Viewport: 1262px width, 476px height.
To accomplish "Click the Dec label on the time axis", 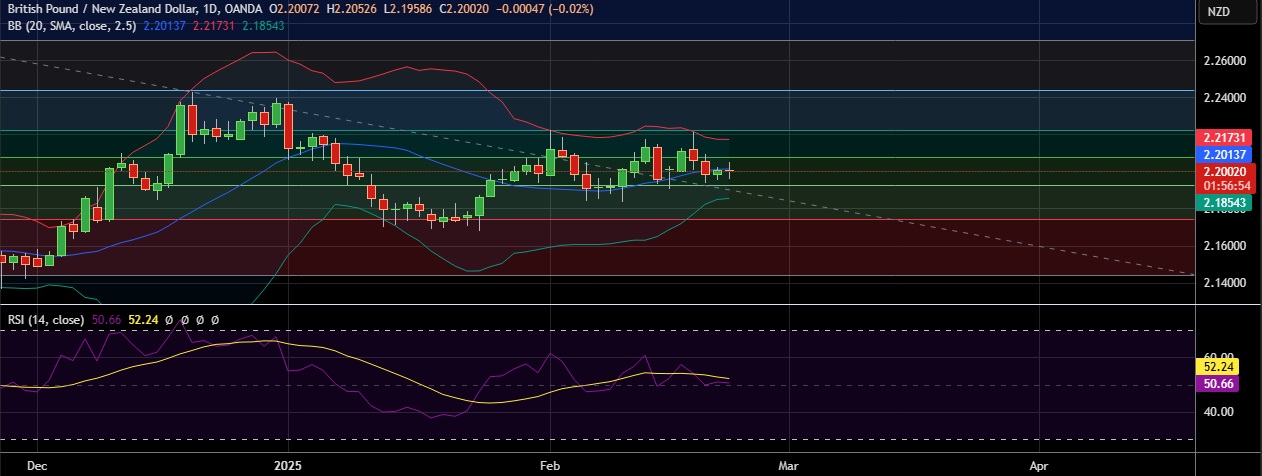I will [37, 466].
